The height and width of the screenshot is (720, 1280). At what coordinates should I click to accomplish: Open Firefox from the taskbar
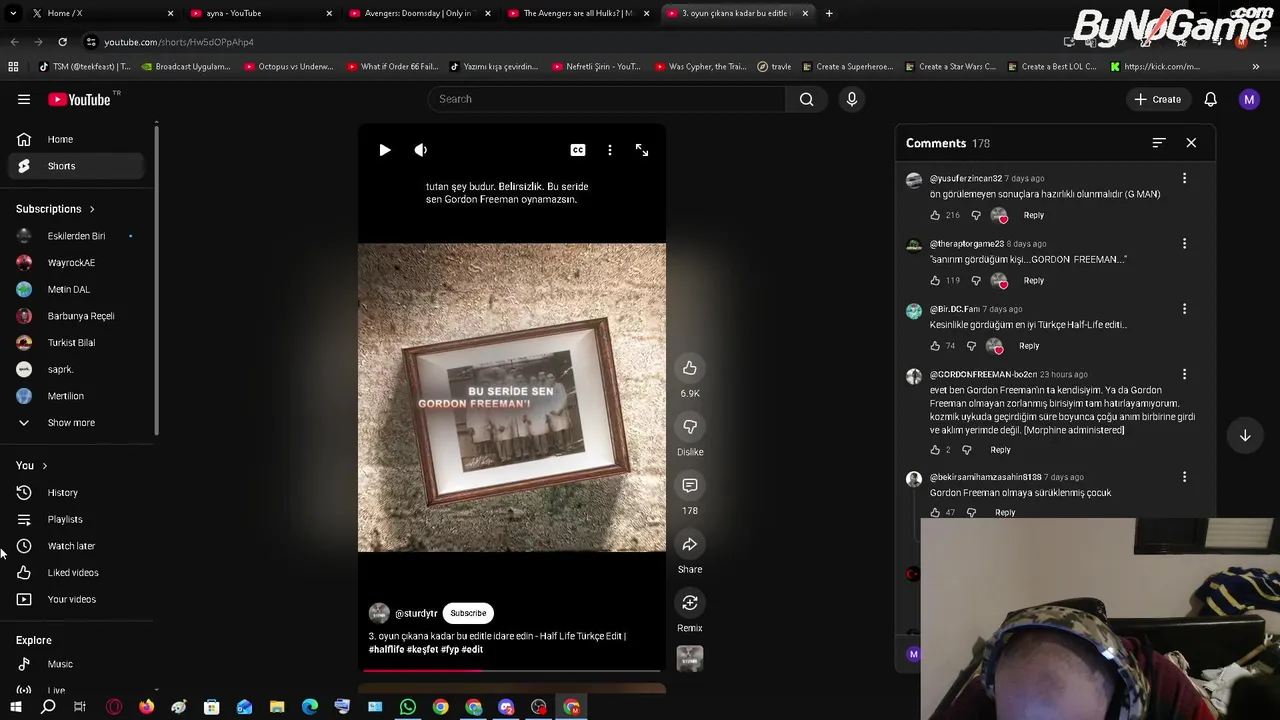[146, 708]
